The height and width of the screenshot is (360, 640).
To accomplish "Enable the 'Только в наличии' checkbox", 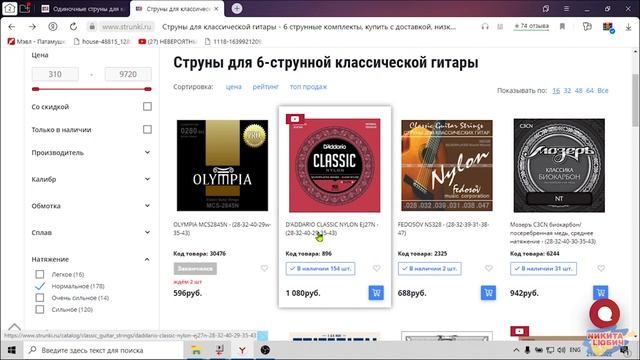I will [147, 129].
